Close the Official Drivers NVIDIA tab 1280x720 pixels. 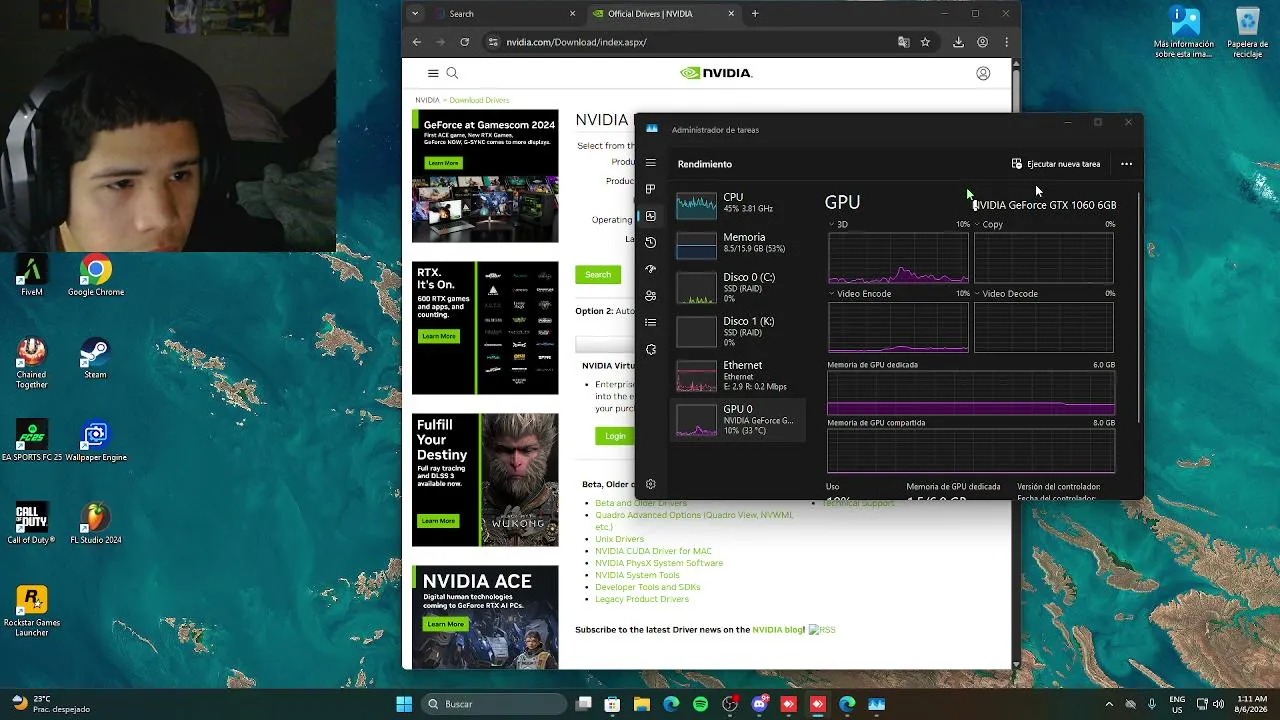tap(731, 14)
